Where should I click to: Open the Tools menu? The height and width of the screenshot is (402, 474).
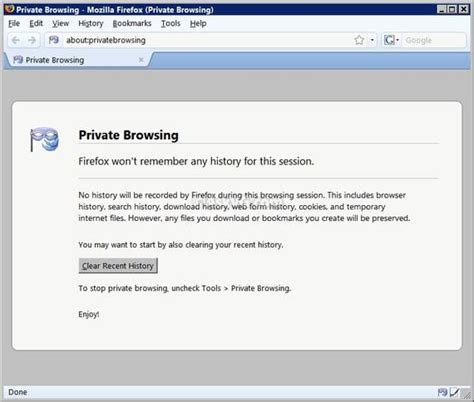click(171, 23)
